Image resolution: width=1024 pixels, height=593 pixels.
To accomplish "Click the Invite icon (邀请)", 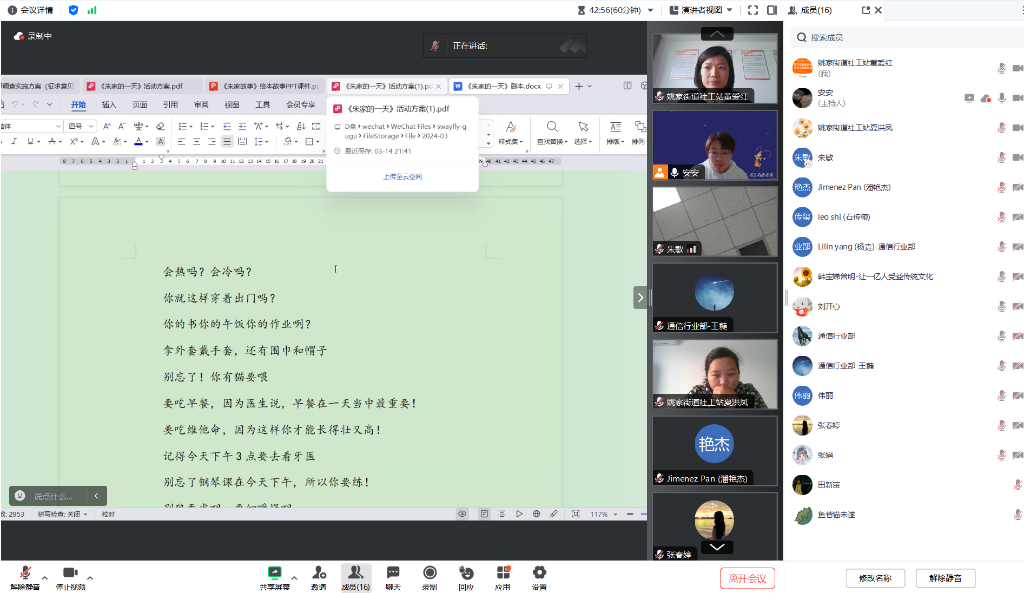I will point(319,576).
